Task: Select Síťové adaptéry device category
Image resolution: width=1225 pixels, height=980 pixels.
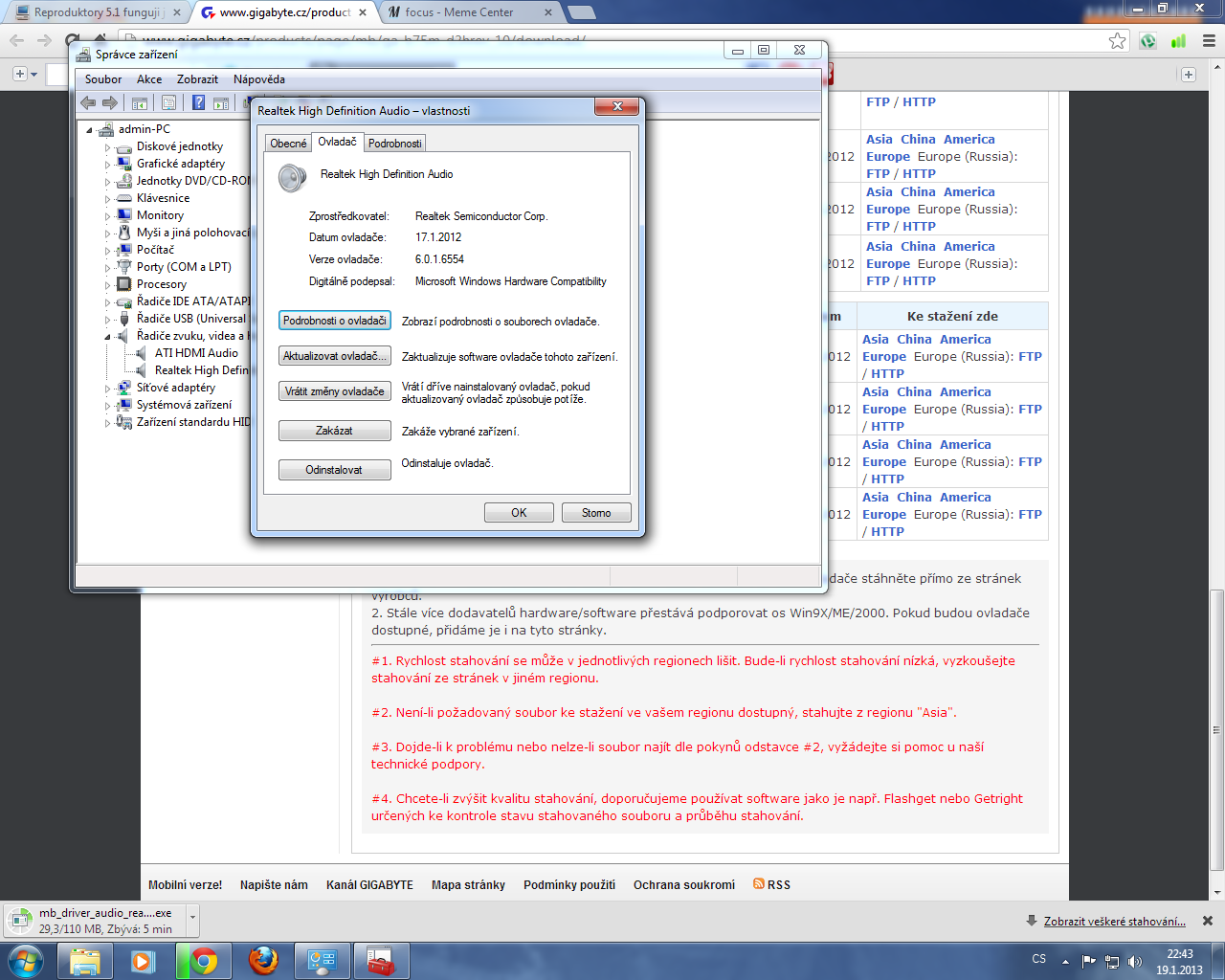Action: (176, 388)
